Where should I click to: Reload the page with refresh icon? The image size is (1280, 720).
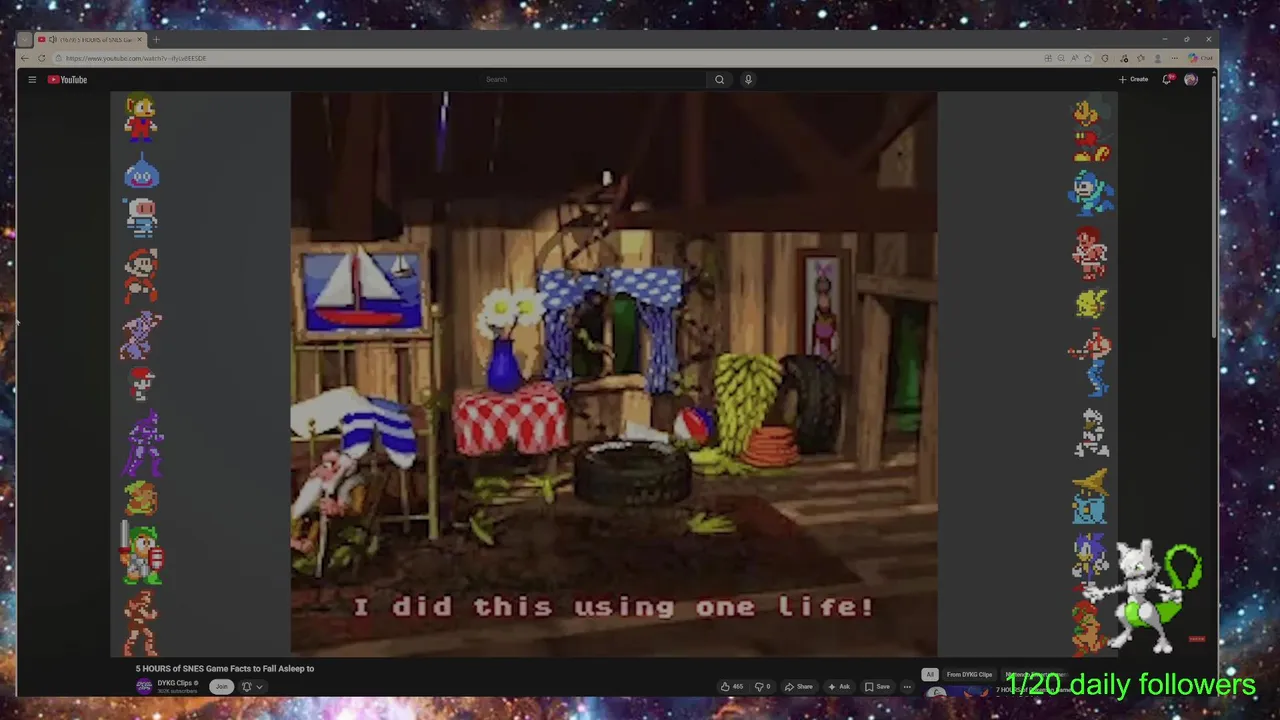pyautogui.click(x=42, y=58)
